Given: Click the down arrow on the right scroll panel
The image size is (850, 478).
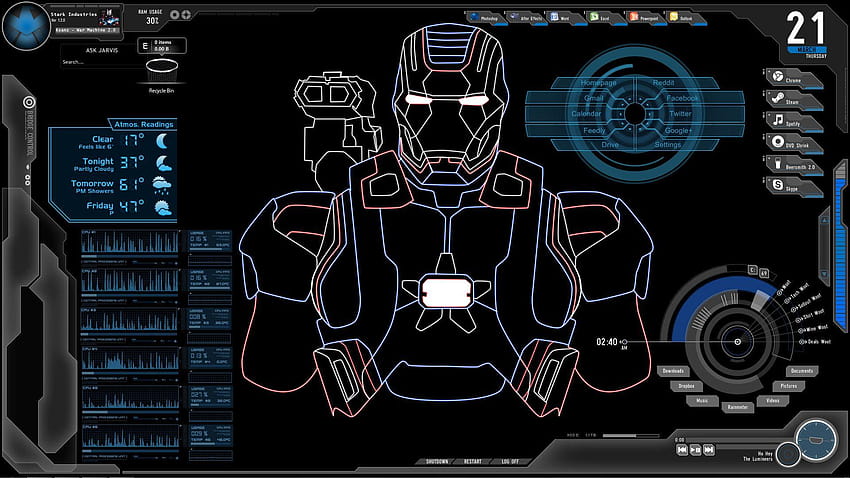Looking at the screenshot, I should click(x=825, y=274).
